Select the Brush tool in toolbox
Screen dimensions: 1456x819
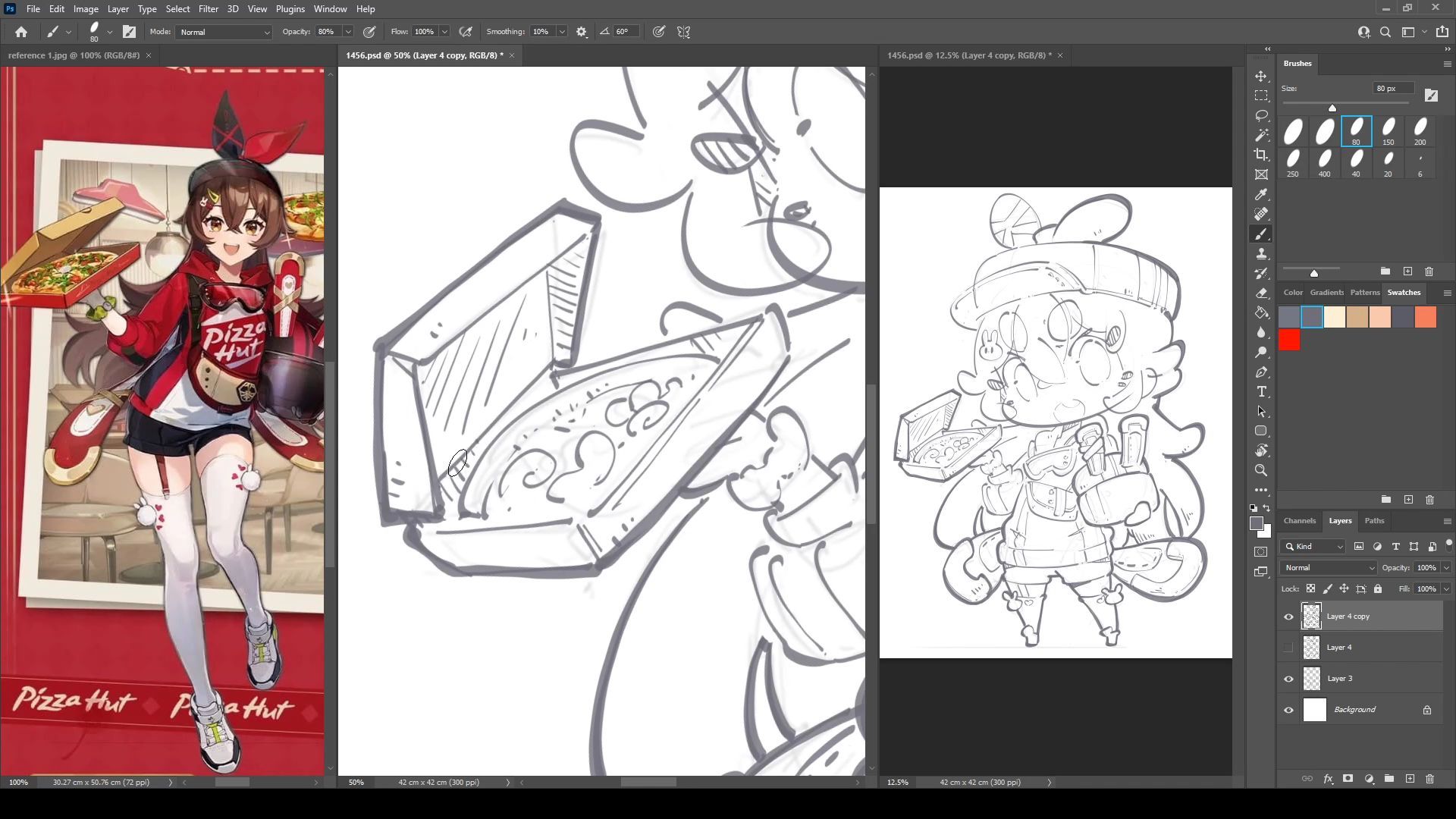(1261, 234)
